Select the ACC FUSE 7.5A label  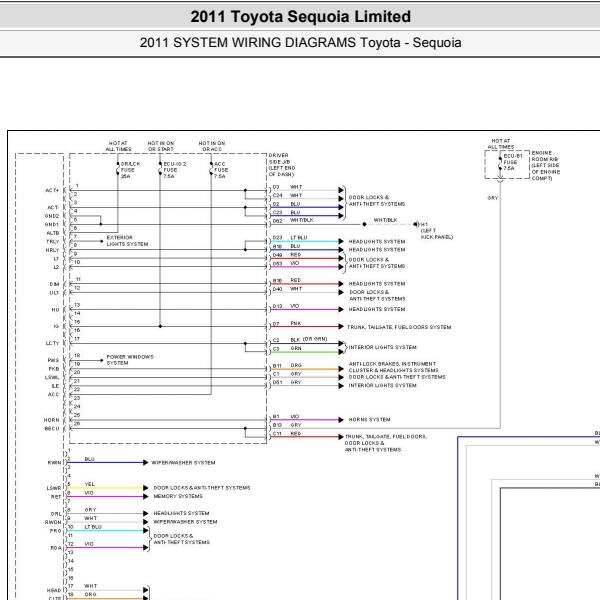221,170
